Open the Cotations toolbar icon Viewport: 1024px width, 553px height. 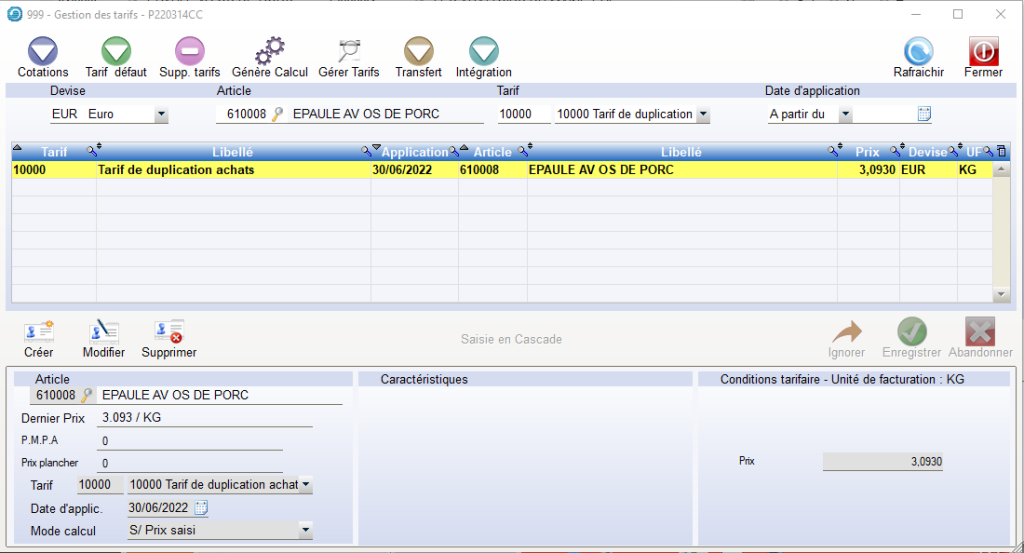43,52
